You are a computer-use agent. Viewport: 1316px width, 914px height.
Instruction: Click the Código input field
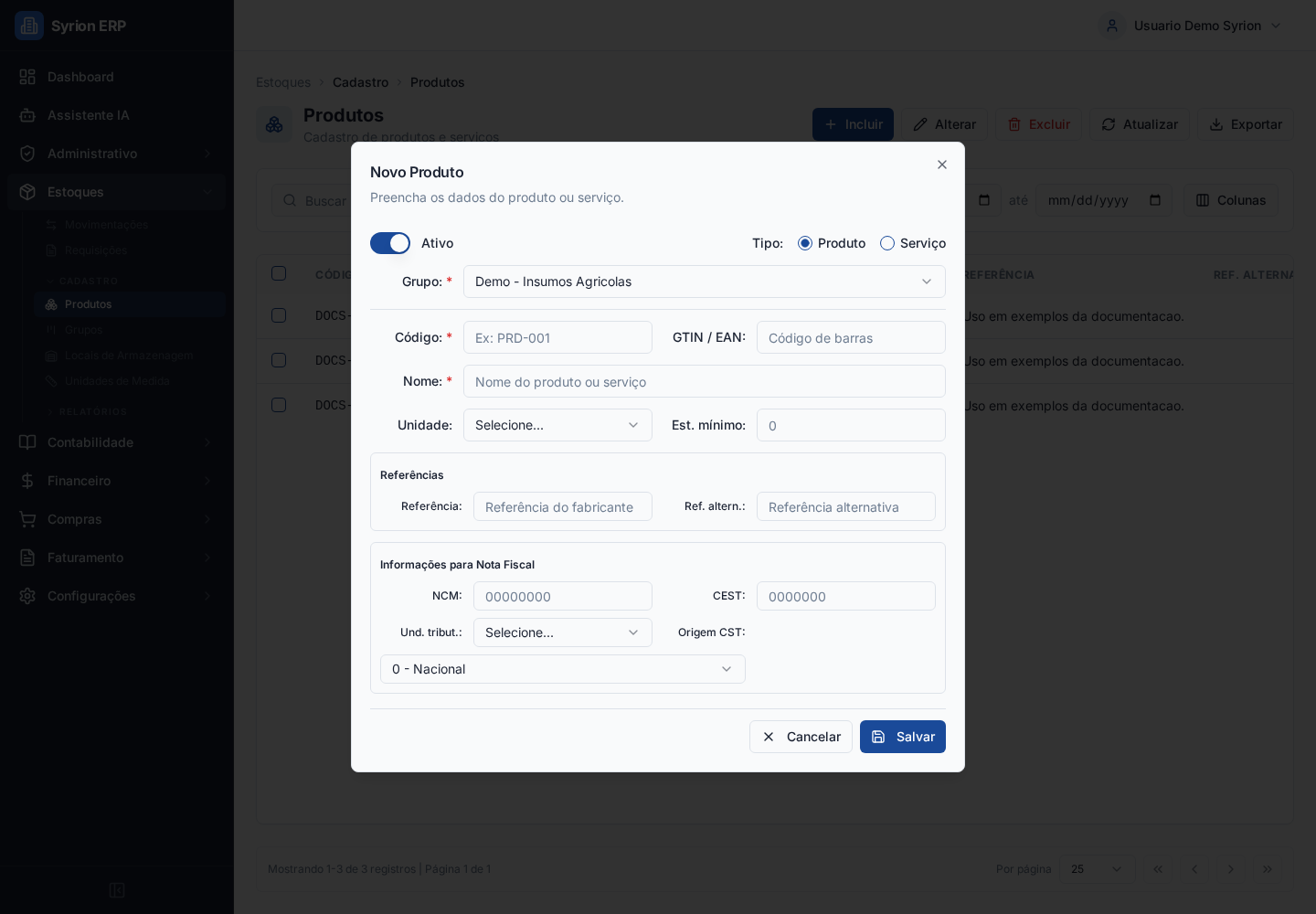pyautogui.click(x=557, y=337)
